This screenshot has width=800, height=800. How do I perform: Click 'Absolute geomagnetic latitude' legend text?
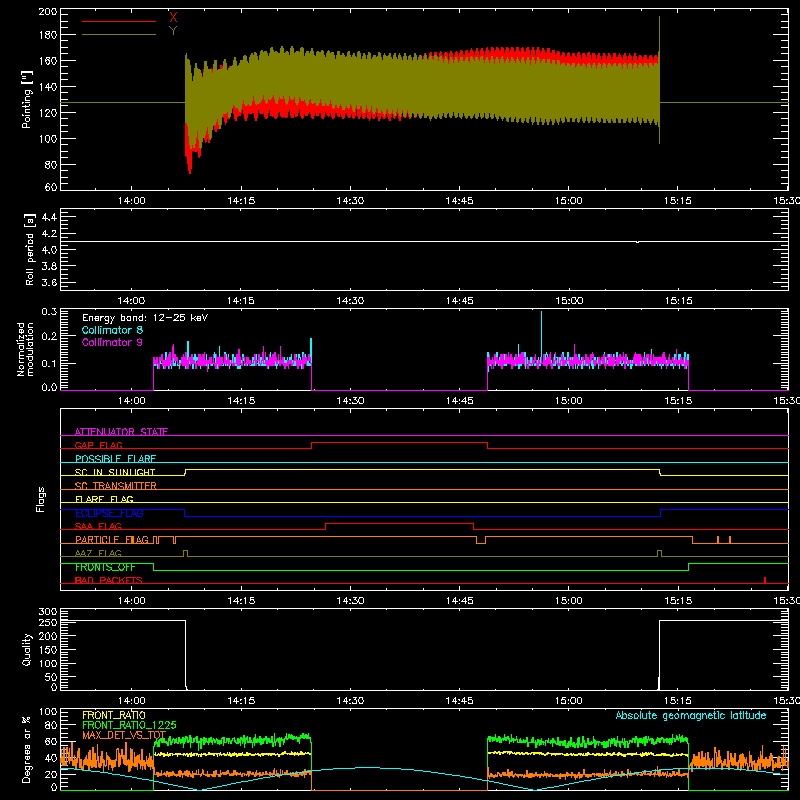(x=691, y=716)
